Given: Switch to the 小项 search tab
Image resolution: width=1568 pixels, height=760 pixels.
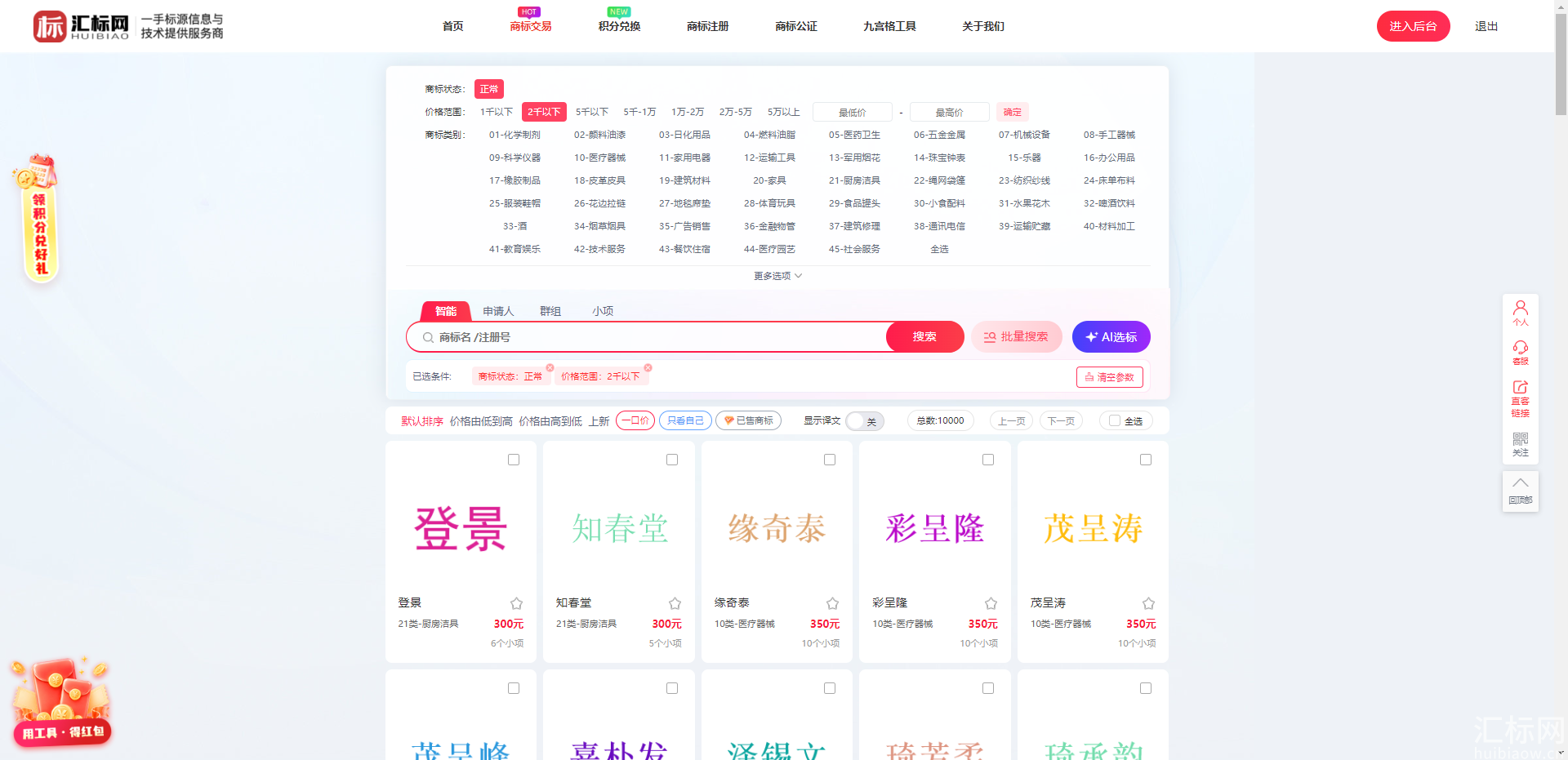Looking at the screenshot, I should click(x=603, y=311).
